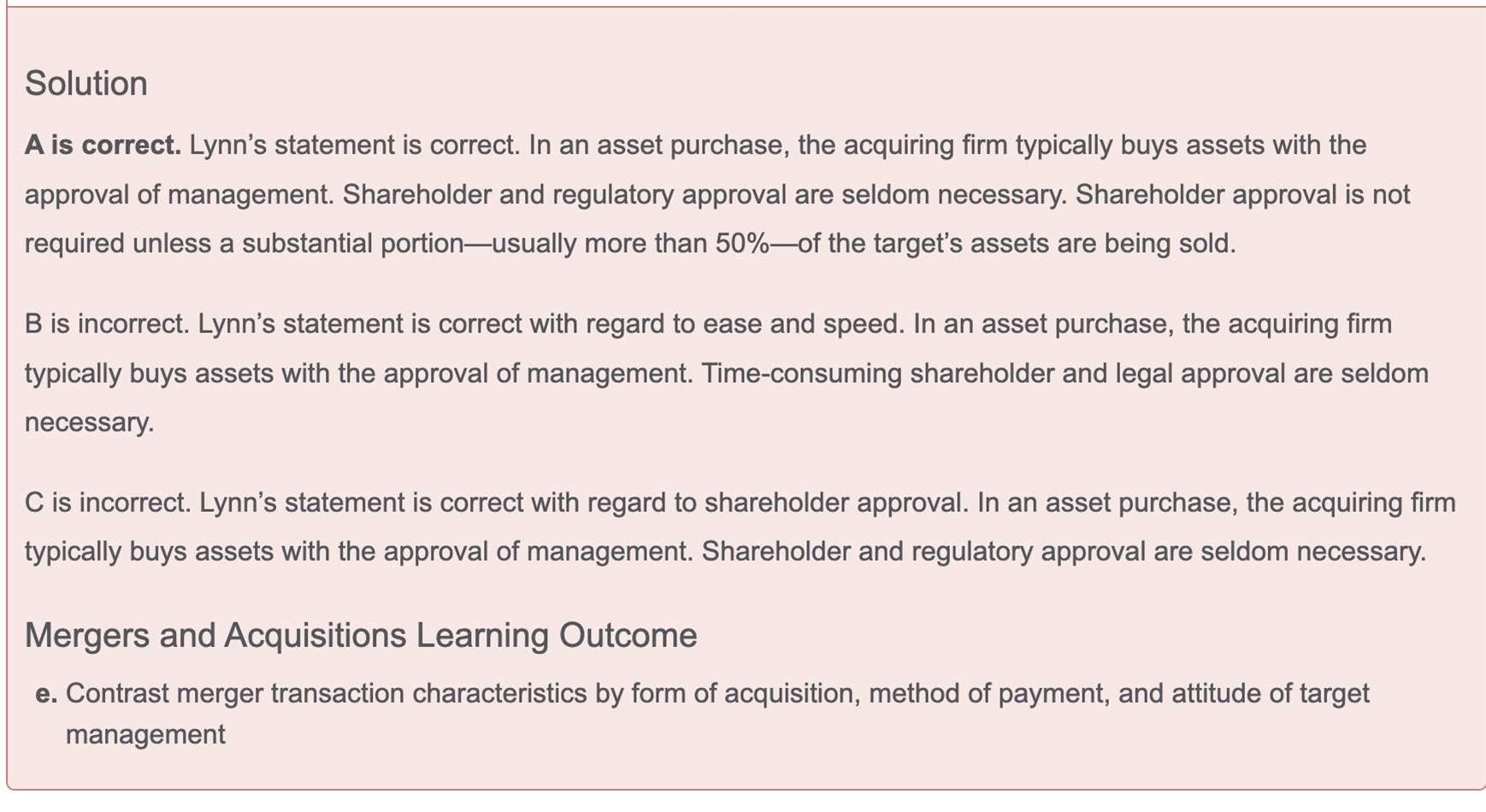Select the bold 'e.' list marker
1486x812 pixels.
(46, 693)
